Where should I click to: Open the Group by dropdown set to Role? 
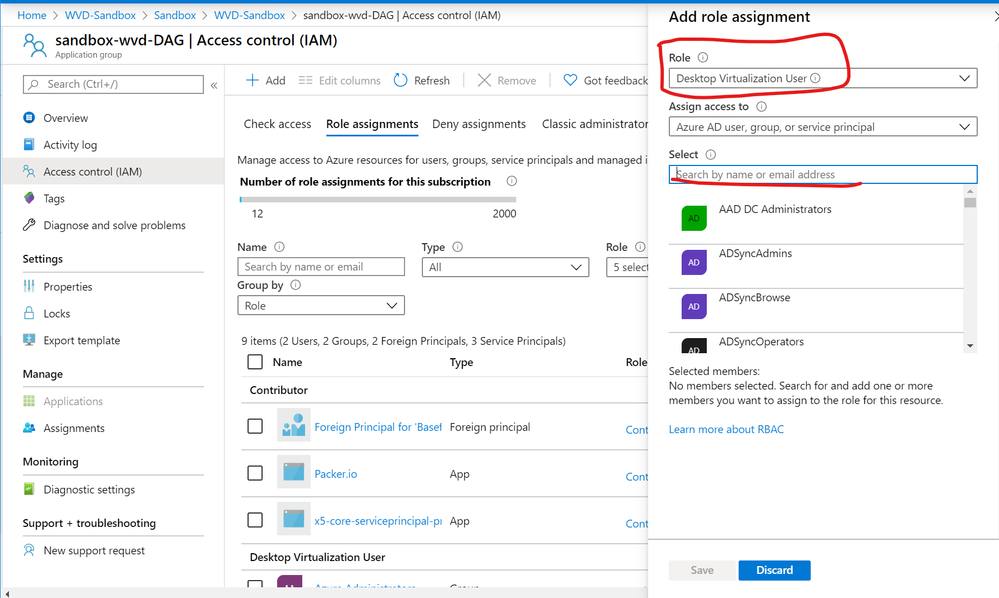click(320, 306)
